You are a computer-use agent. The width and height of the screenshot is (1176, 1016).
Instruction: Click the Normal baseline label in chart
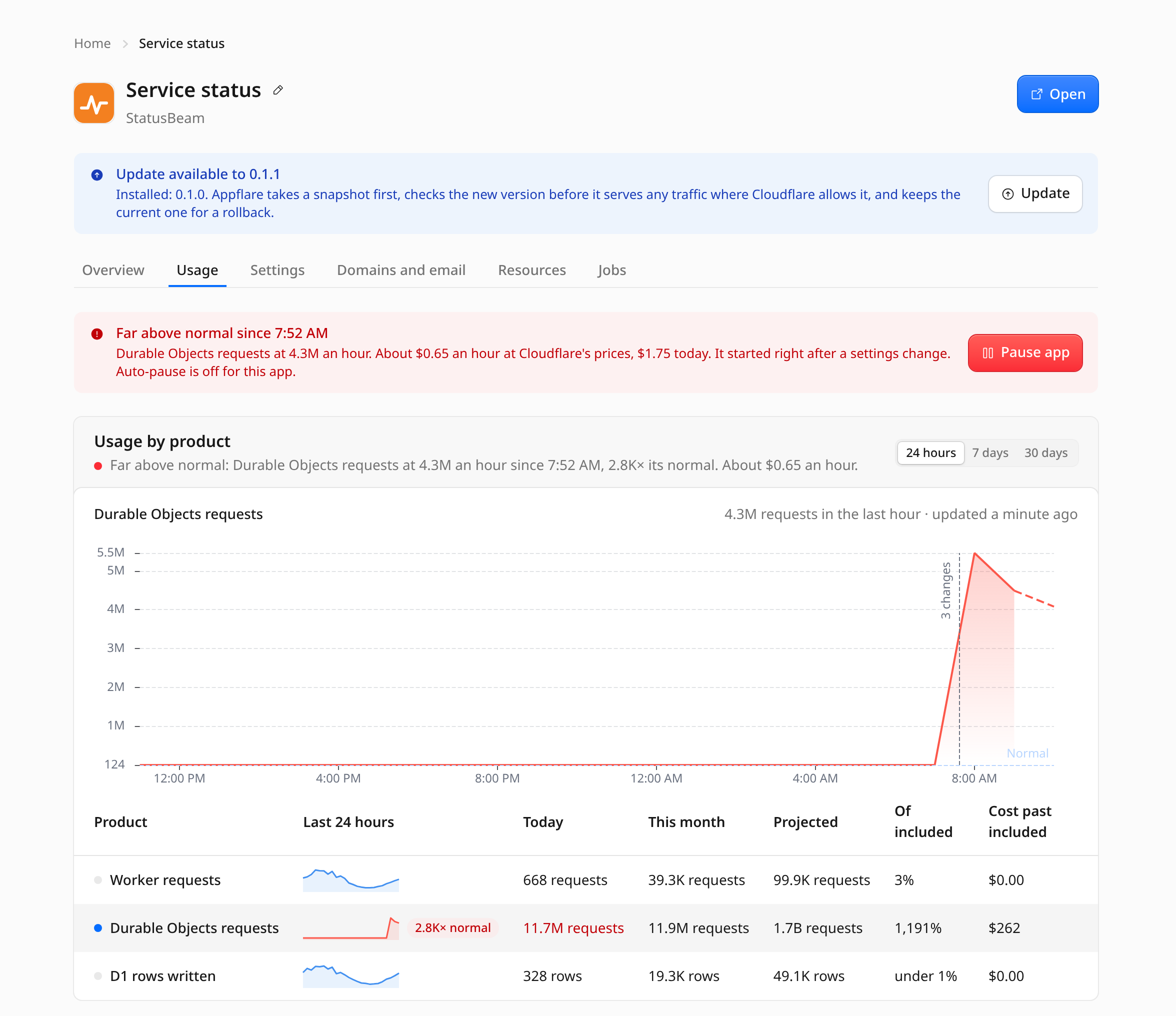tap(1027, 753)
